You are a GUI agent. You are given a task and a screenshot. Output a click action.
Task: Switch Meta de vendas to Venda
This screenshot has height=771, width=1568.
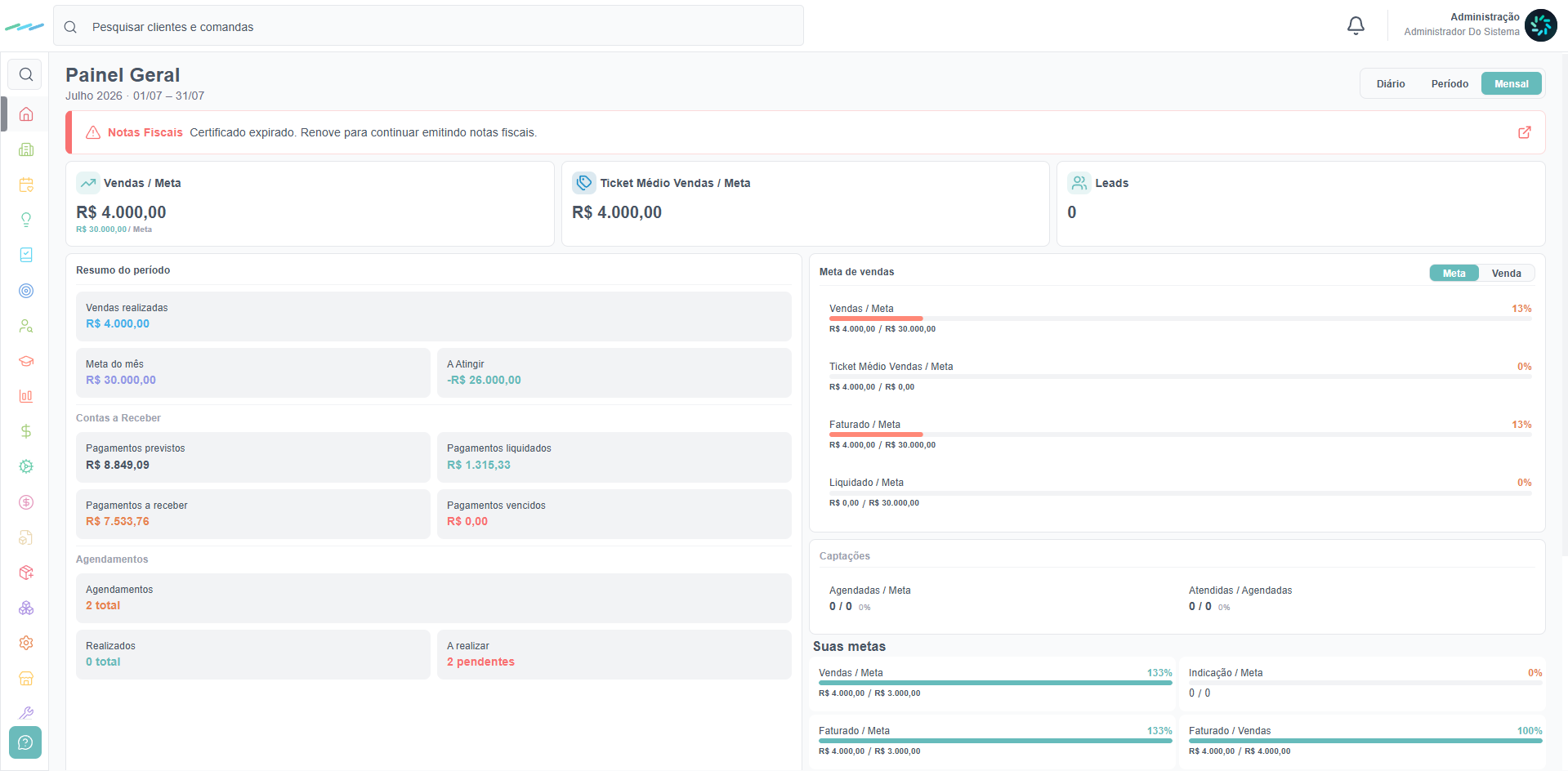point(1506,274)
